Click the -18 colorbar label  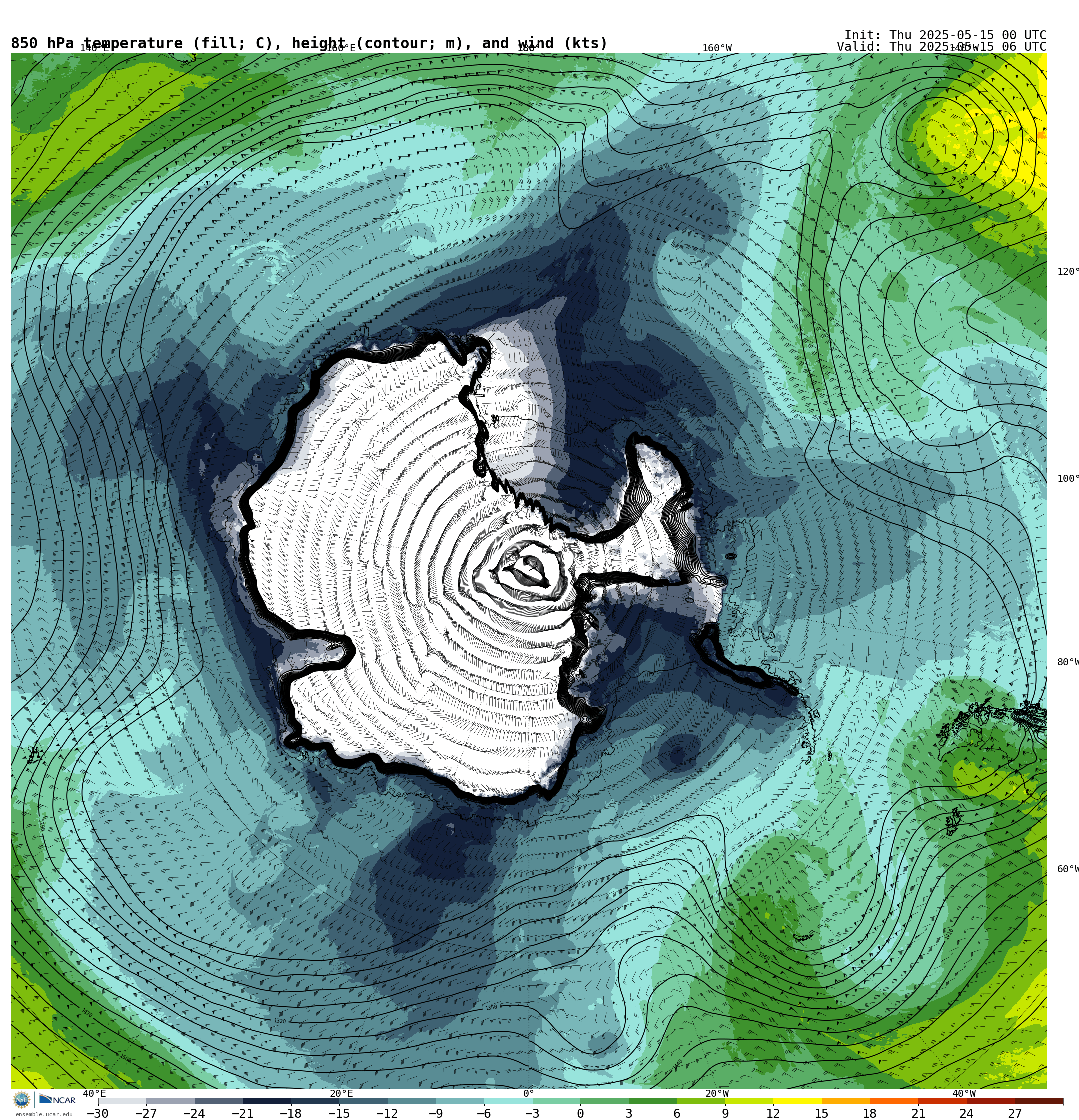(x=290, y=1113)
